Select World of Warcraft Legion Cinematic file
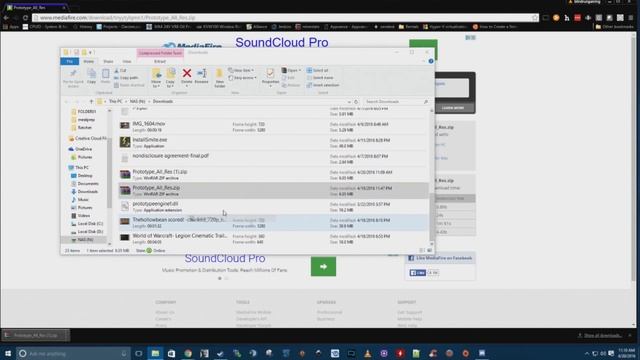This screenshot has width=640, height=360. [273, 238]
